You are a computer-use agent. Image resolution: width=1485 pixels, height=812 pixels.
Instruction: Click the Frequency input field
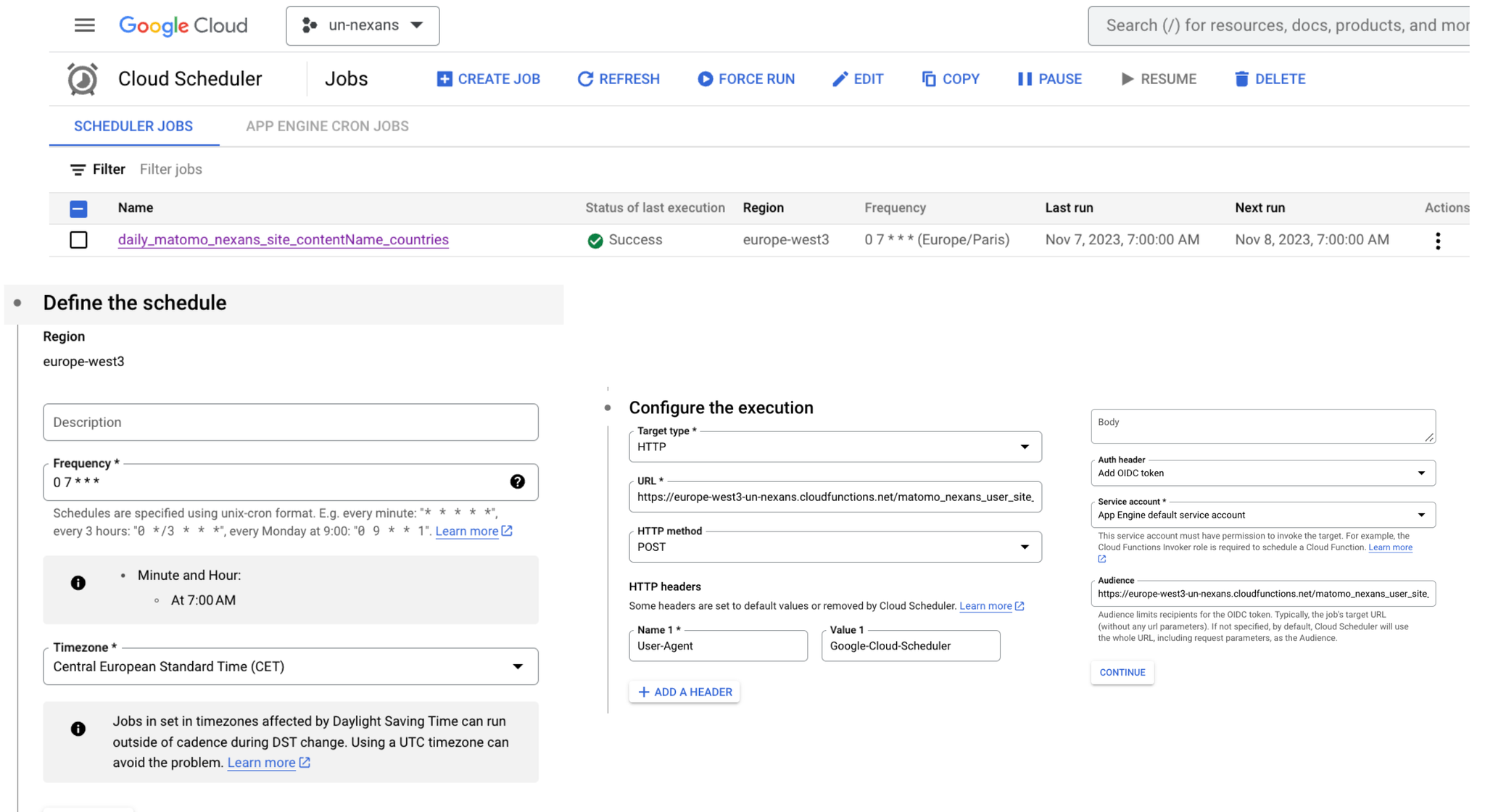[x=291, y=482]
